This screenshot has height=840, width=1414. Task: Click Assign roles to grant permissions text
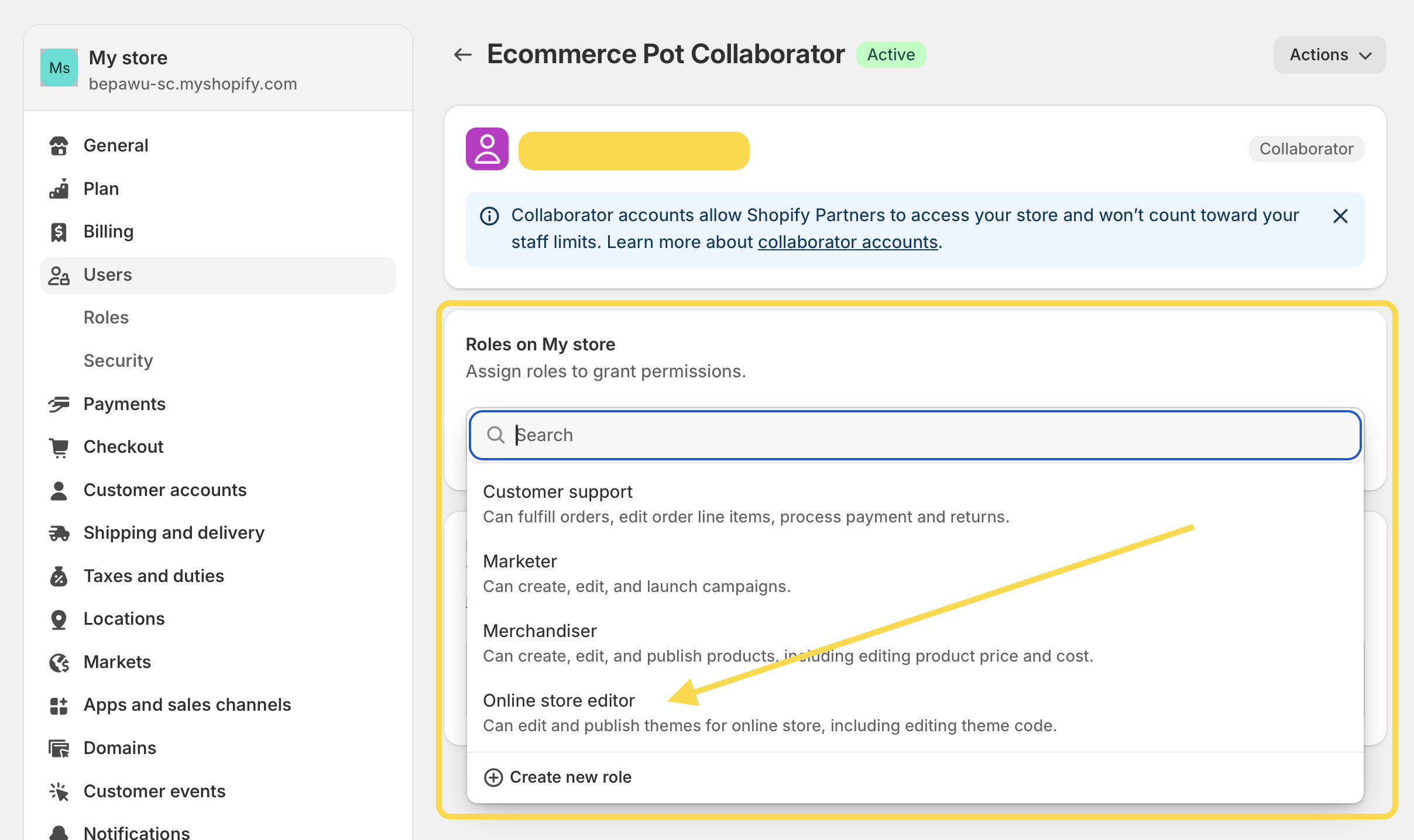[x=606, y=371]
